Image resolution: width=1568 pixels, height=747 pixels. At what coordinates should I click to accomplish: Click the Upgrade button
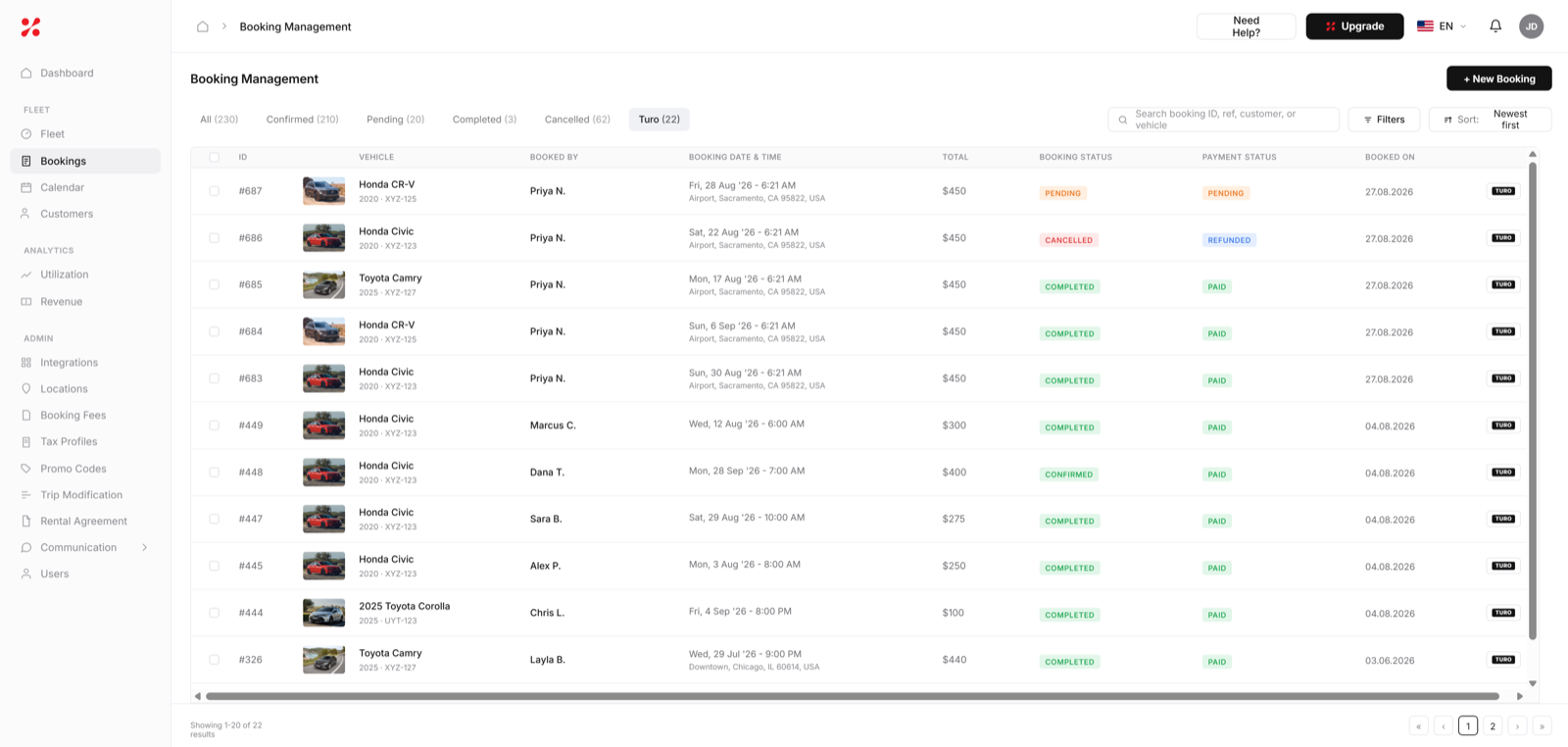coord(1354,26)
